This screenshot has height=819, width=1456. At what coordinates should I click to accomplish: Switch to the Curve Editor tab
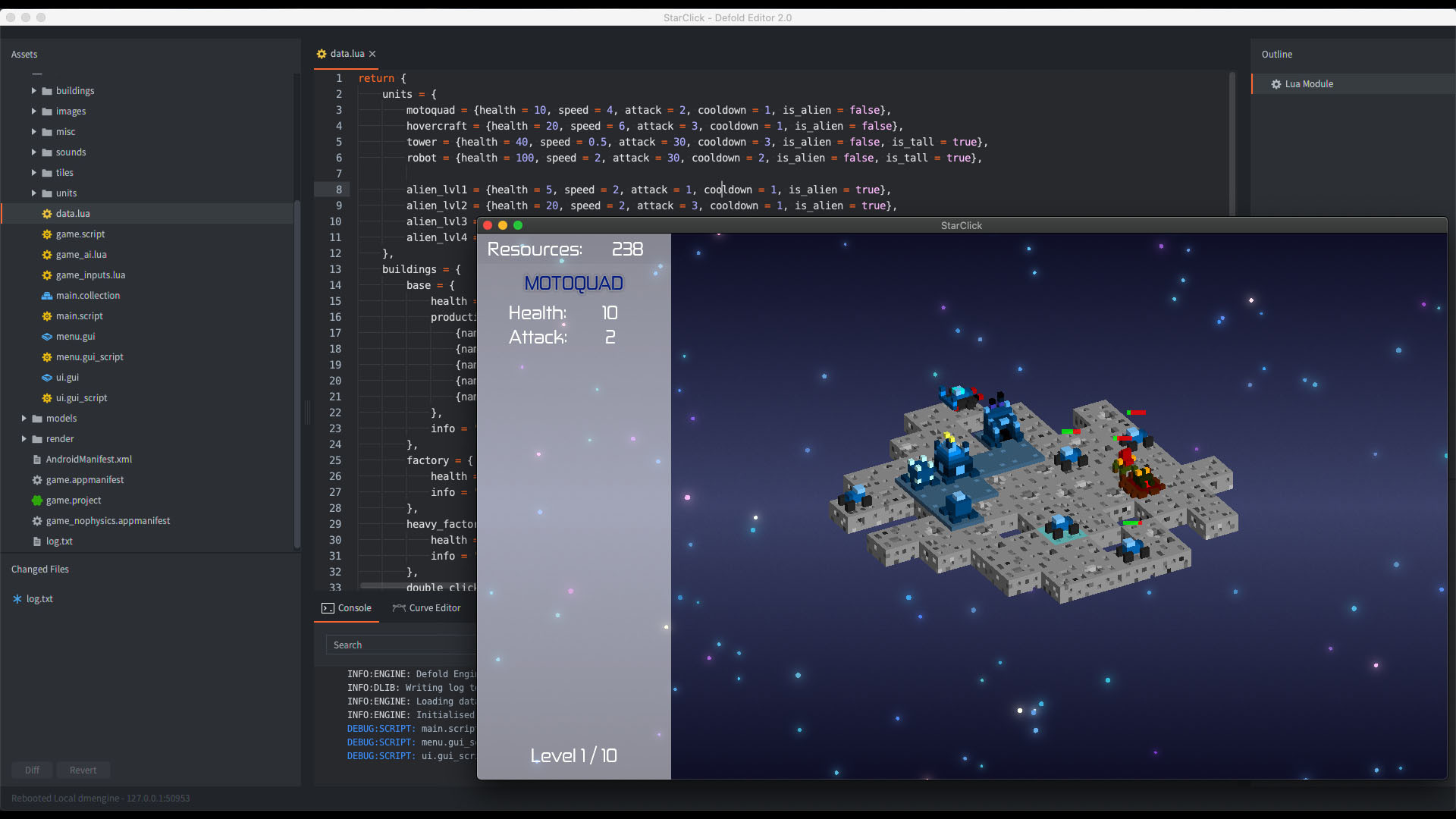(434, 607)
